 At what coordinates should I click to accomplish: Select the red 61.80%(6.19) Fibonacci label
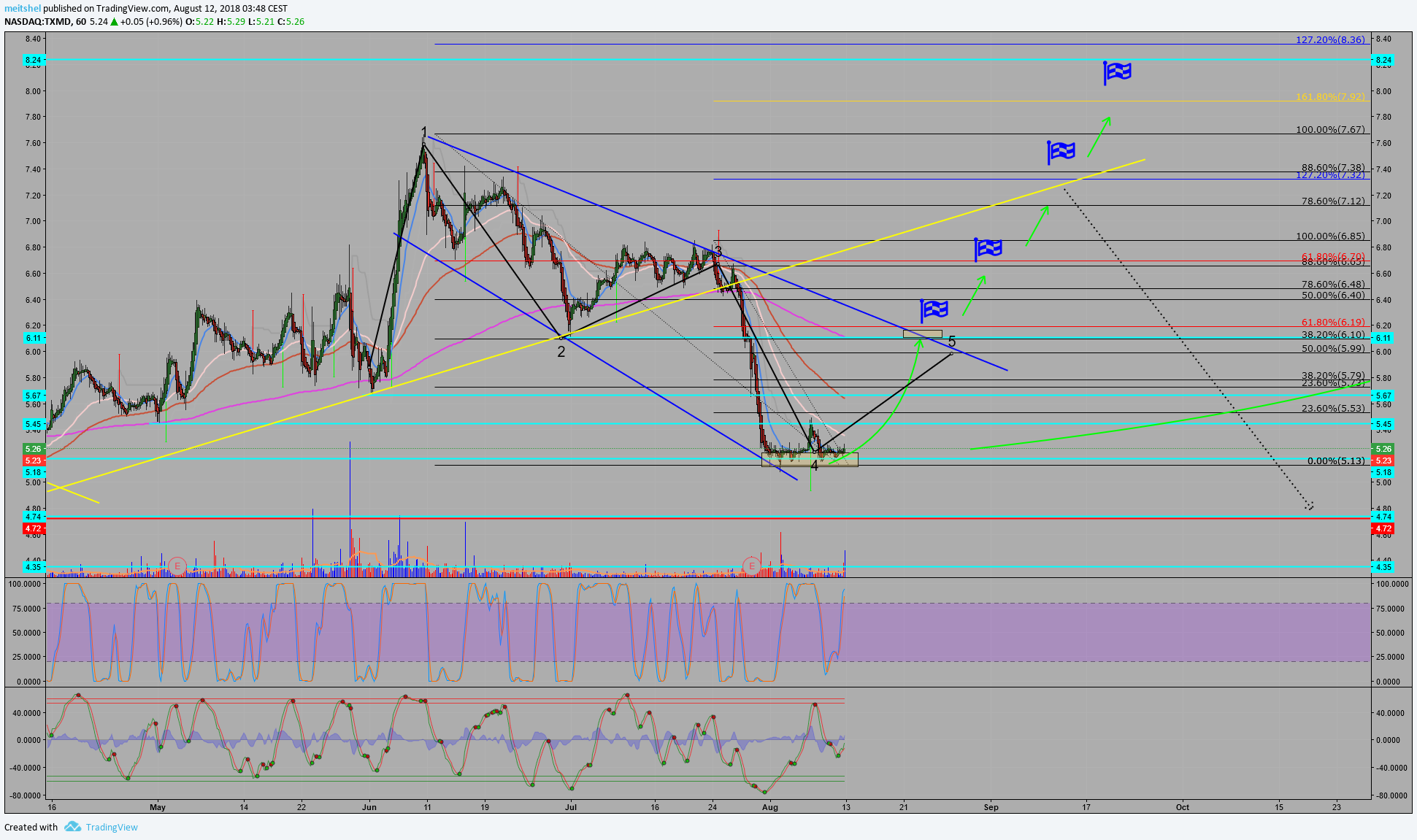[1333, 322]
